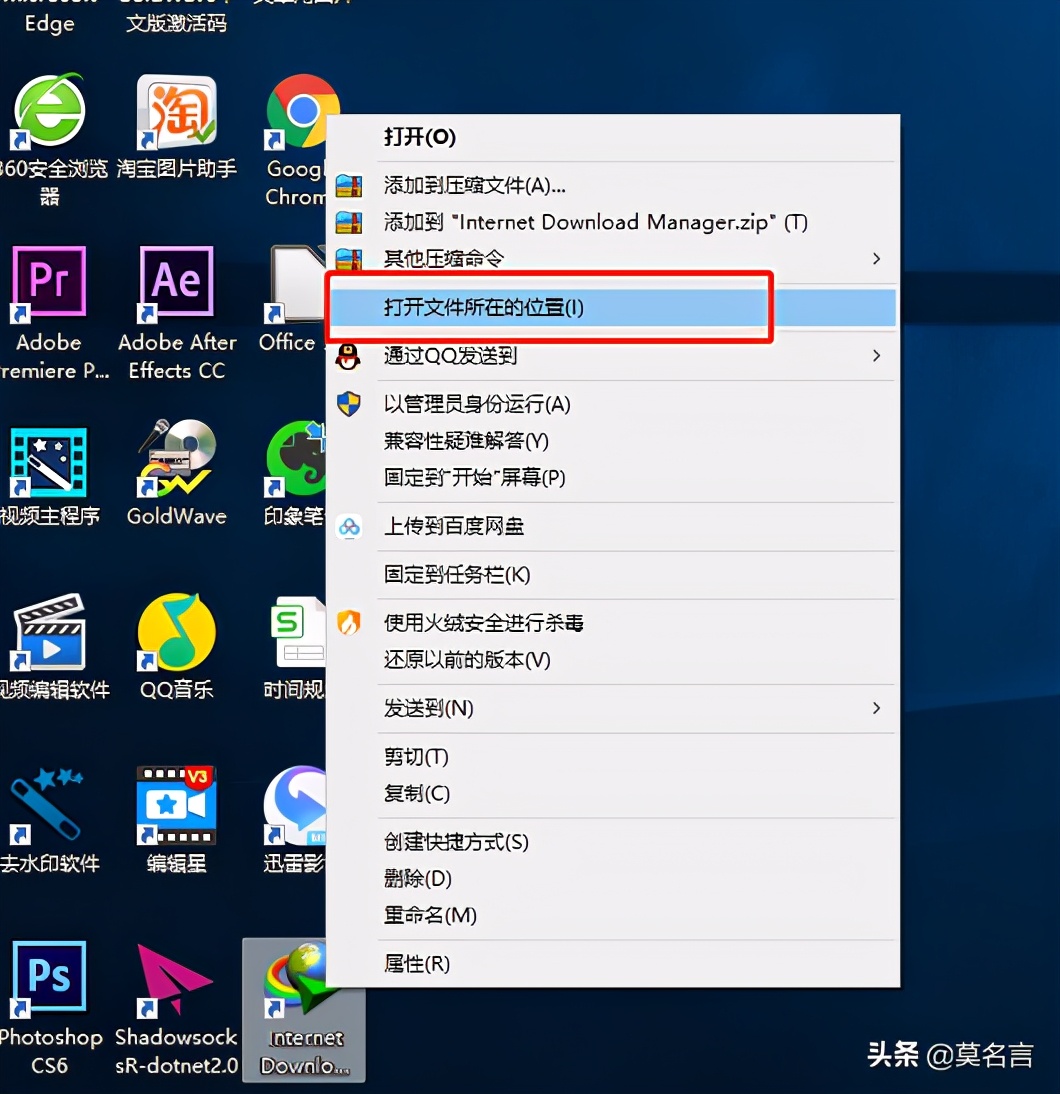Select the Shadowsocks paper plane icon
Image resolution: width=1060 pixels, height=1094 pixels.
click(x=174, y=980)
